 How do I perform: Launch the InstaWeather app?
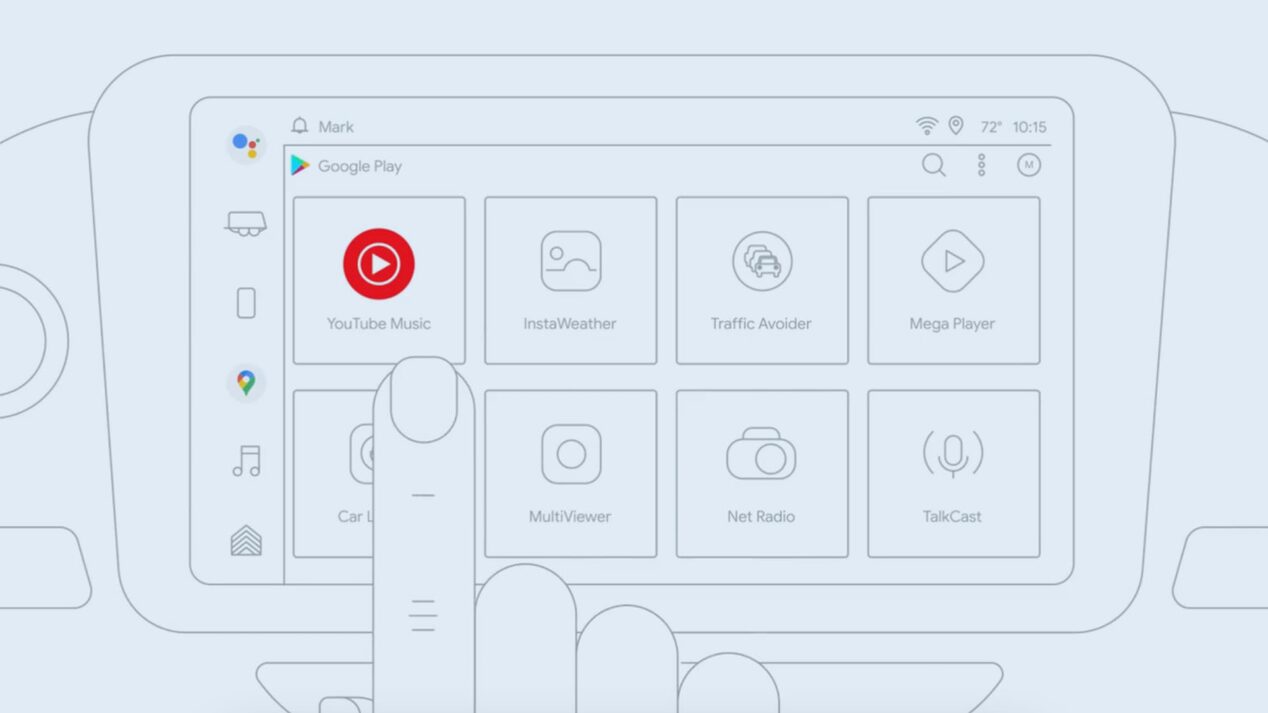click(570, 278)
